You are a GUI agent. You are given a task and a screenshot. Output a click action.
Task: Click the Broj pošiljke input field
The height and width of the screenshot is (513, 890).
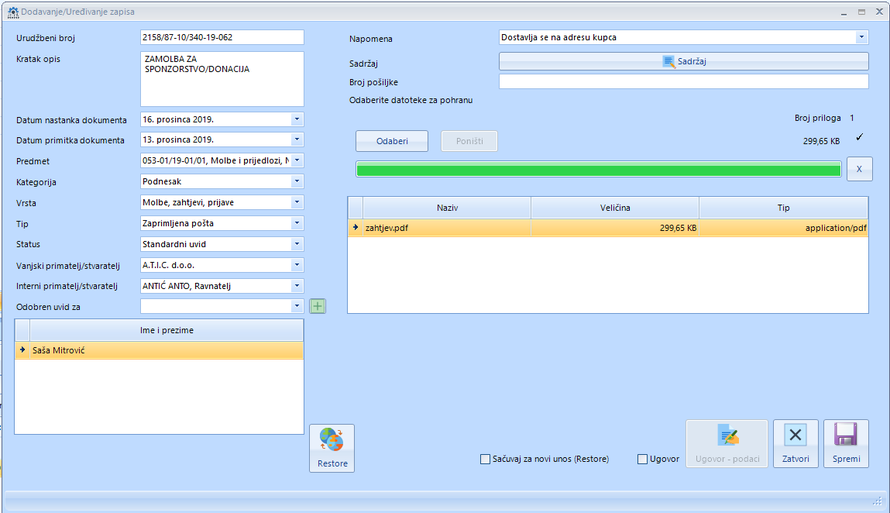pyautogui.click(x=684, y=82)
